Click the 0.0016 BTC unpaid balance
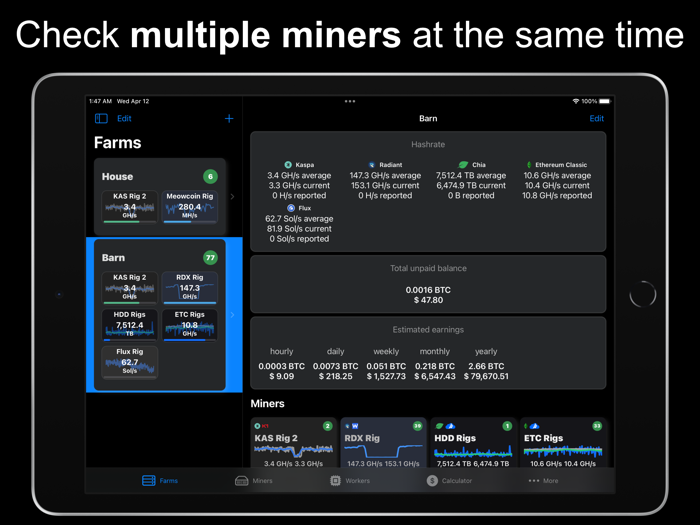700x525 pixels. tap(428, 290)
